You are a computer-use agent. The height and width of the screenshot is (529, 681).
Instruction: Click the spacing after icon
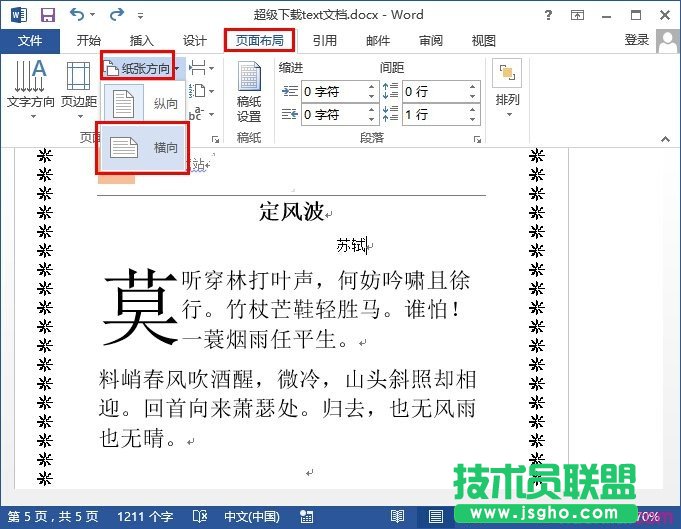click(x=390, y=114)
